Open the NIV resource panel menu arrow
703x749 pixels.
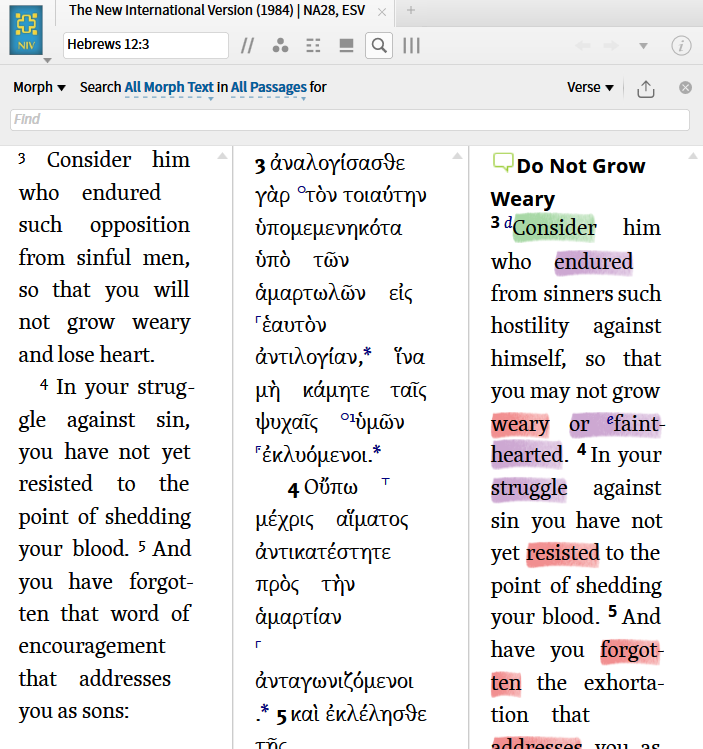[47, 61]
